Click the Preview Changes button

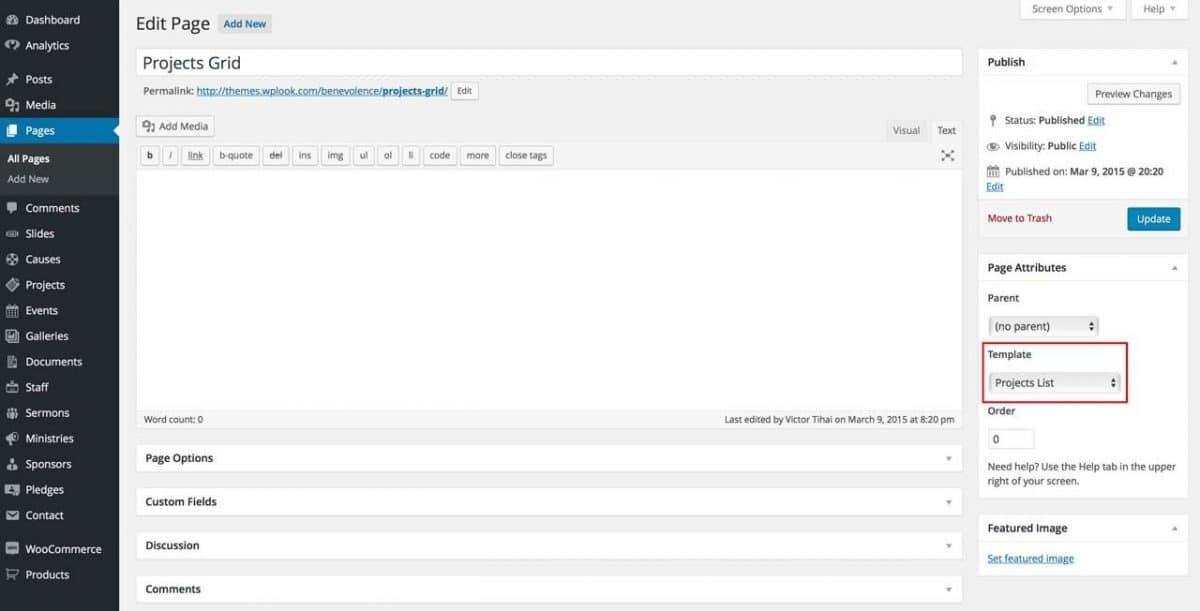[1133, 94]
